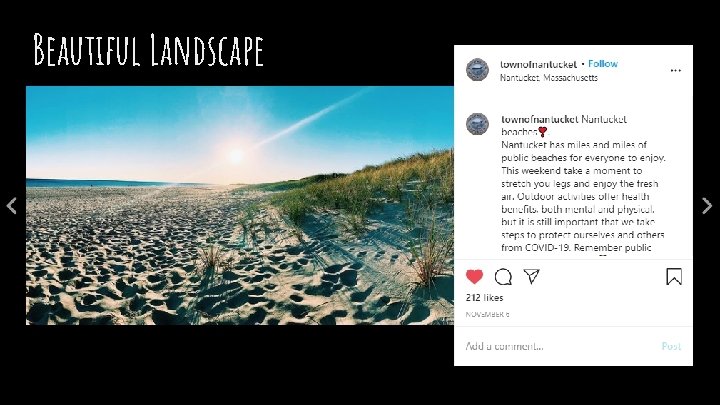The image size is (720, 405).
Task: Click the caption profile avatar
Action: (x=478, y=124)
